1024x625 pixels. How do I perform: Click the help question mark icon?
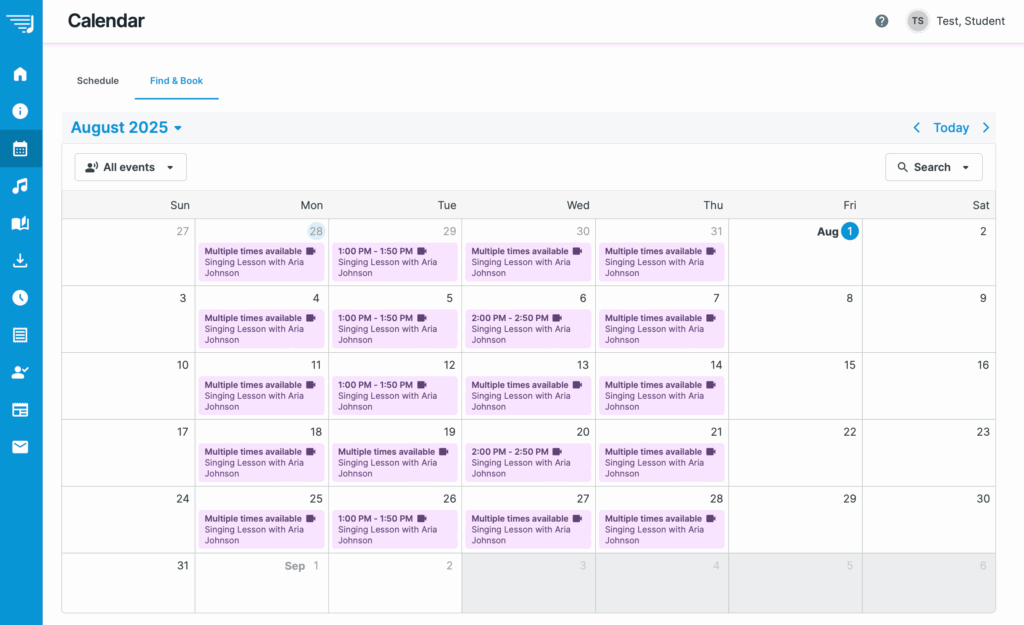click(x=881, y=21)
